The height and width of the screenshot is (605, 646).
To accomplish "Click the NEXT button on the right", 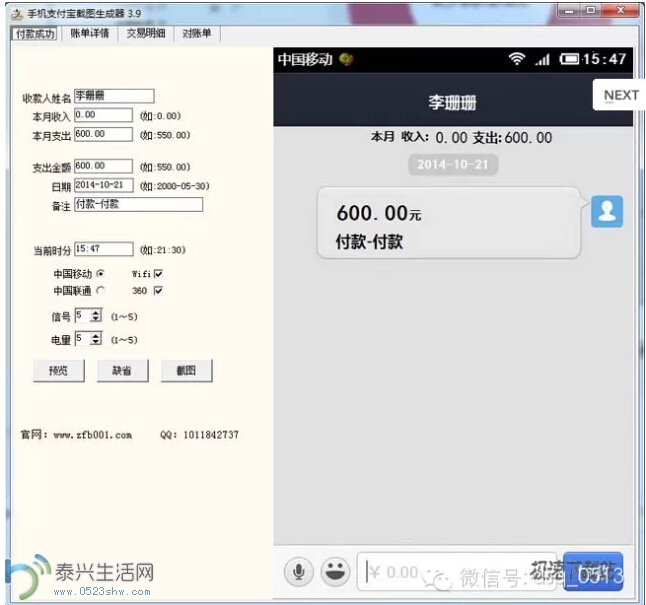I will click(620, 95).
